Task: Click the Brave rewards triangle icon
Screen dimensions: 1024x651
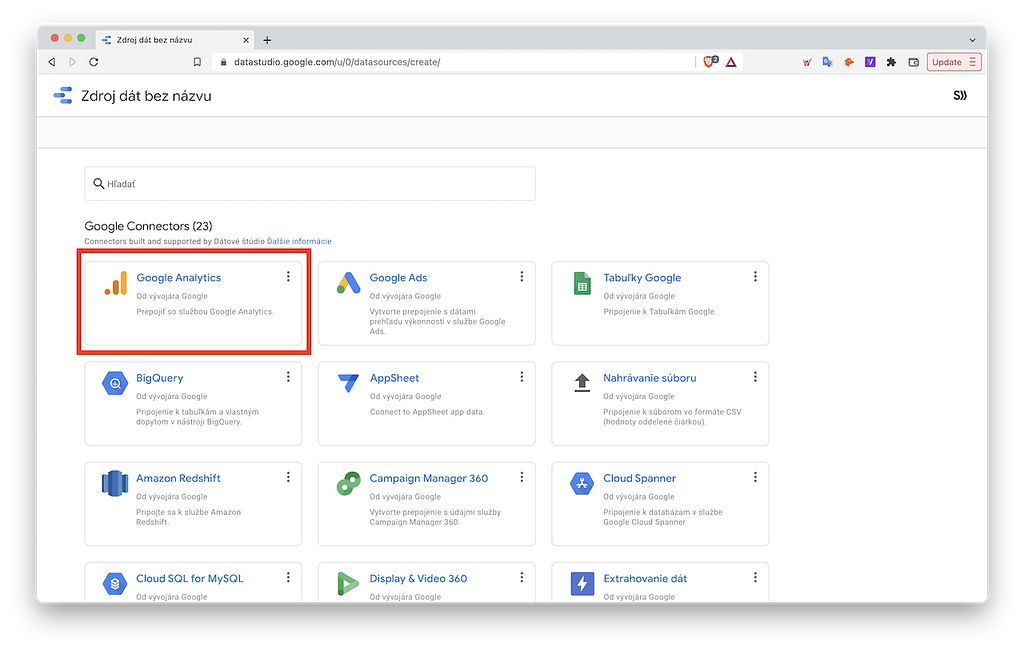Action: 731,62
